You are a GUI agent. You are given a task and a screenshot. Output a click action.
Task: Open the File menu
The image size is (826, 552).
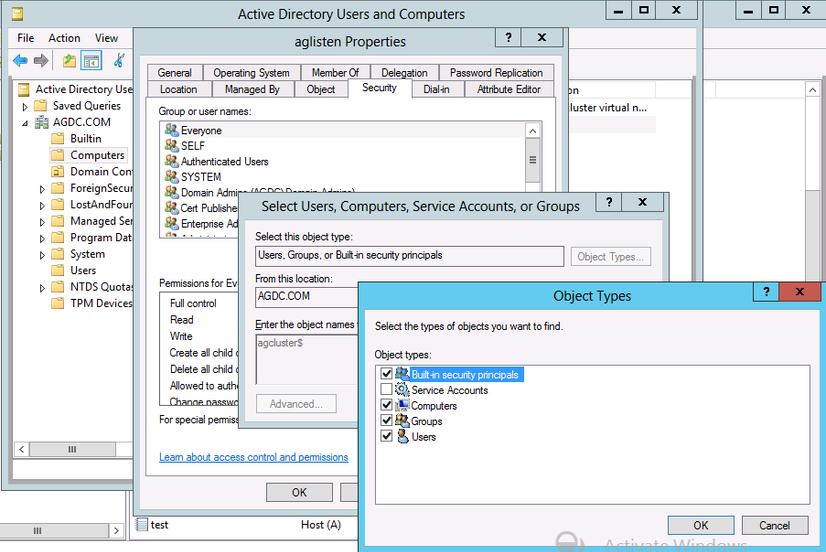[x=25, y=38]
